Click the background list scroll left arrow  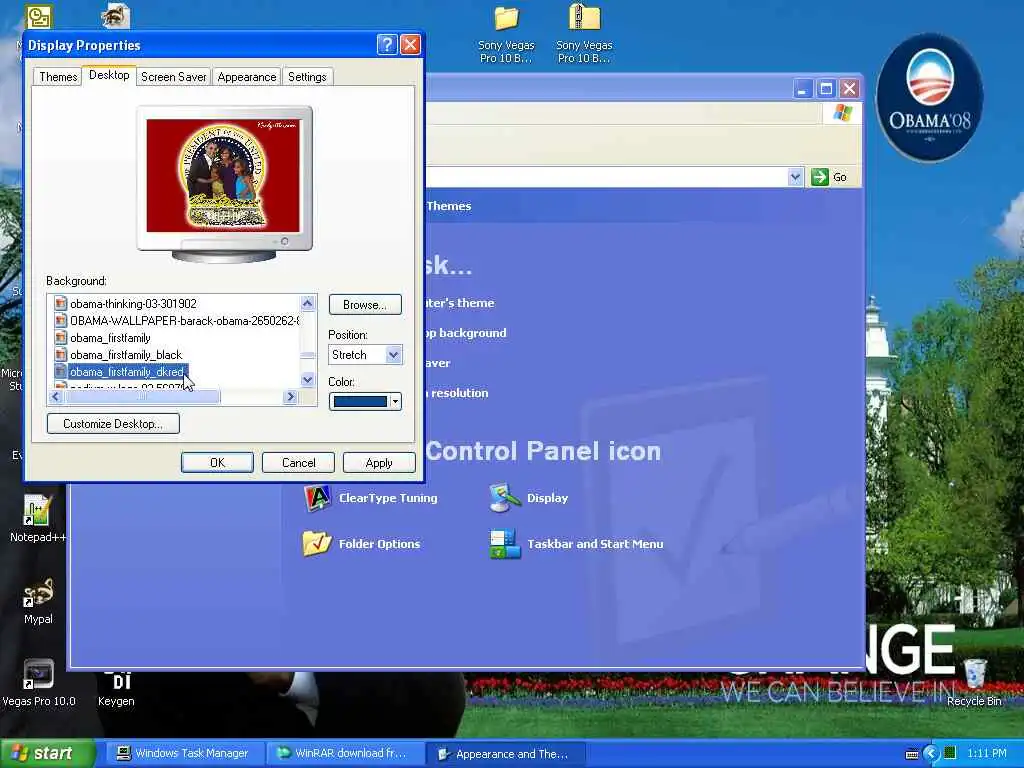(x=56, y=397)
